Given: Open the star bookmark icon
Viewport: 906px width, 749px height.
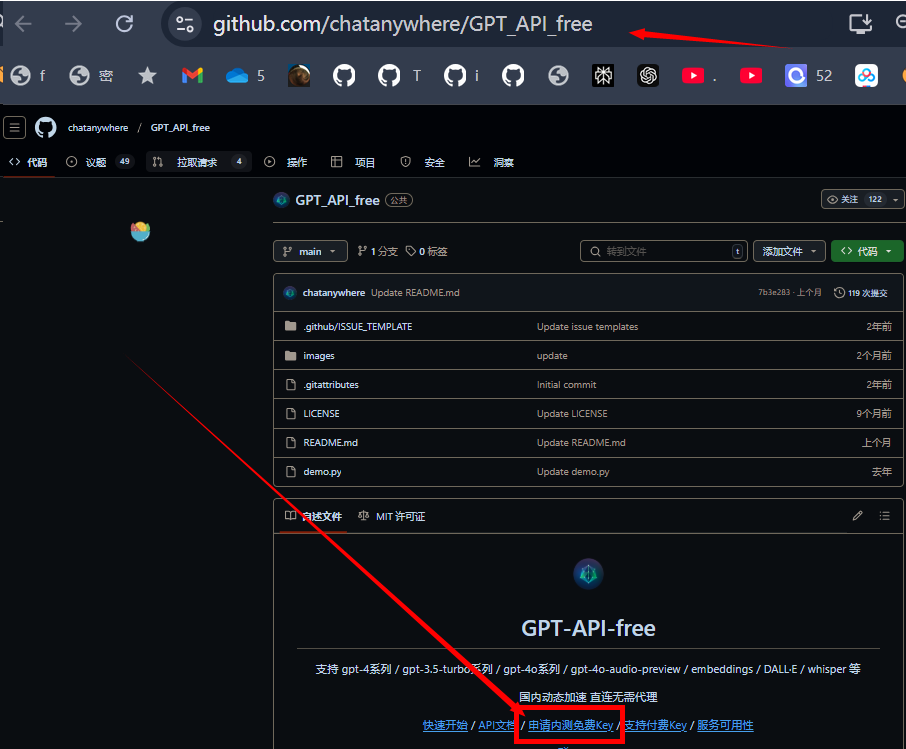Looking at the screenshot, I should click(x=147, y=76).
